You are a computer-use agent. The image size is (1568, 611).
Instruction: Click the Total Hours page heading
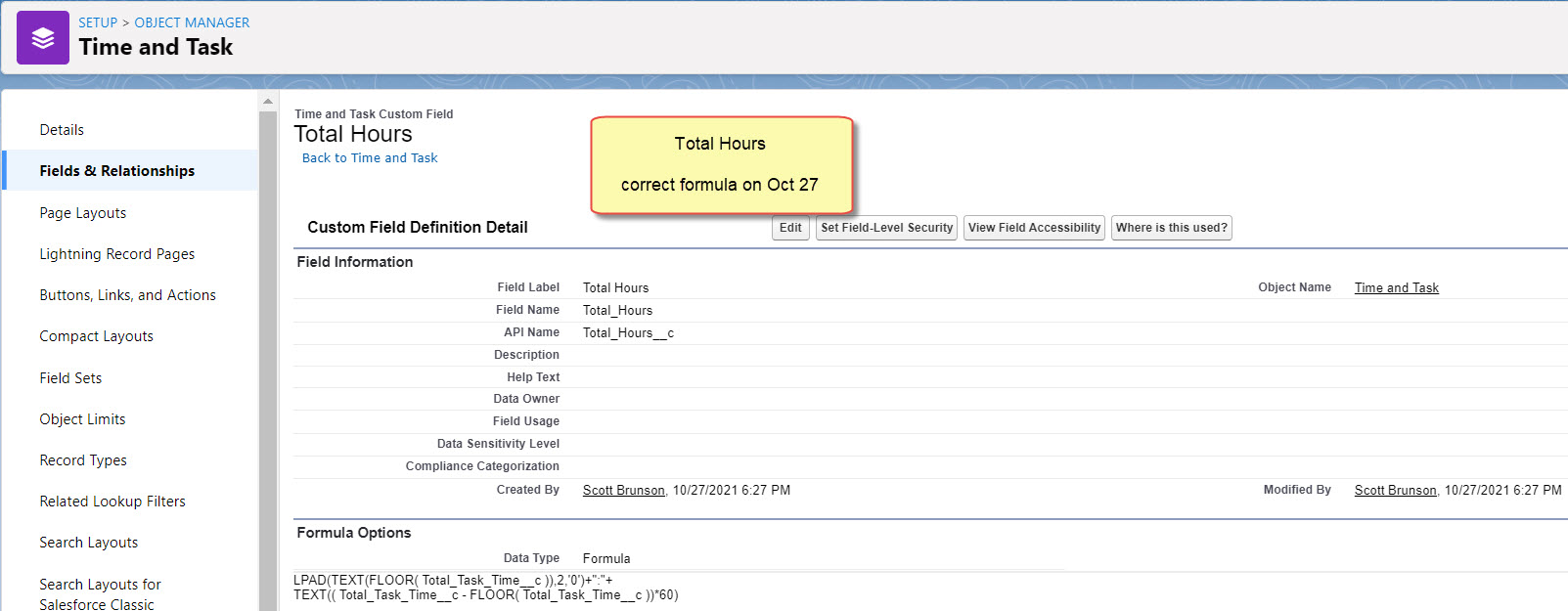point(353,134)
